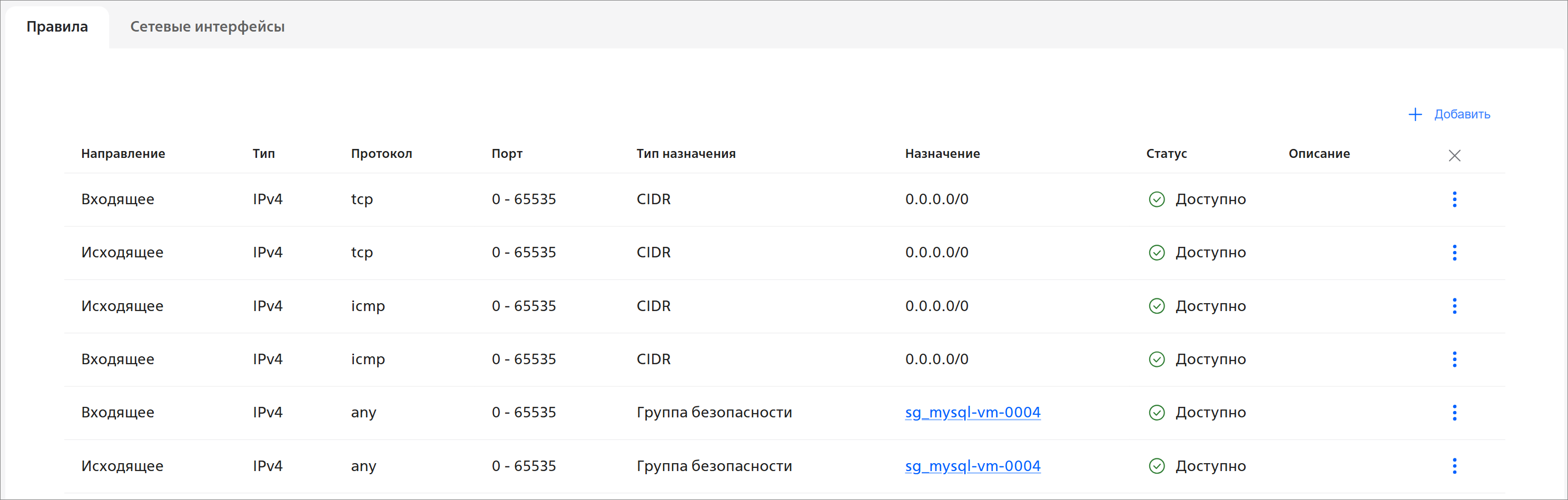Screen dimensions: 1568x500
Task: Select the 0.0.0.0/0 destination in incoming icmp row
Action: click(936, 359)
